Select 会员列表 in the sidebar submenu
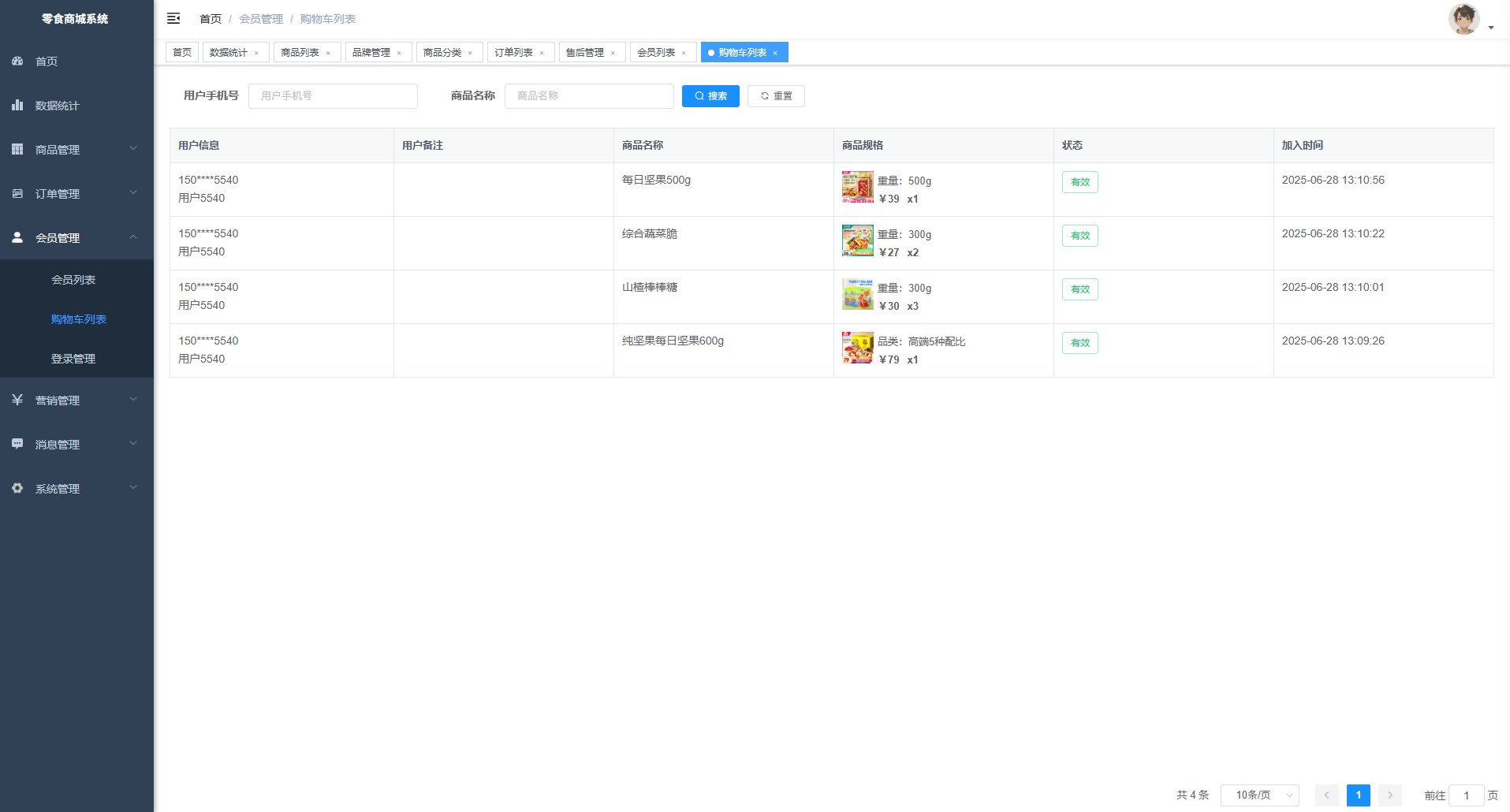 click(x=73, y=280)
